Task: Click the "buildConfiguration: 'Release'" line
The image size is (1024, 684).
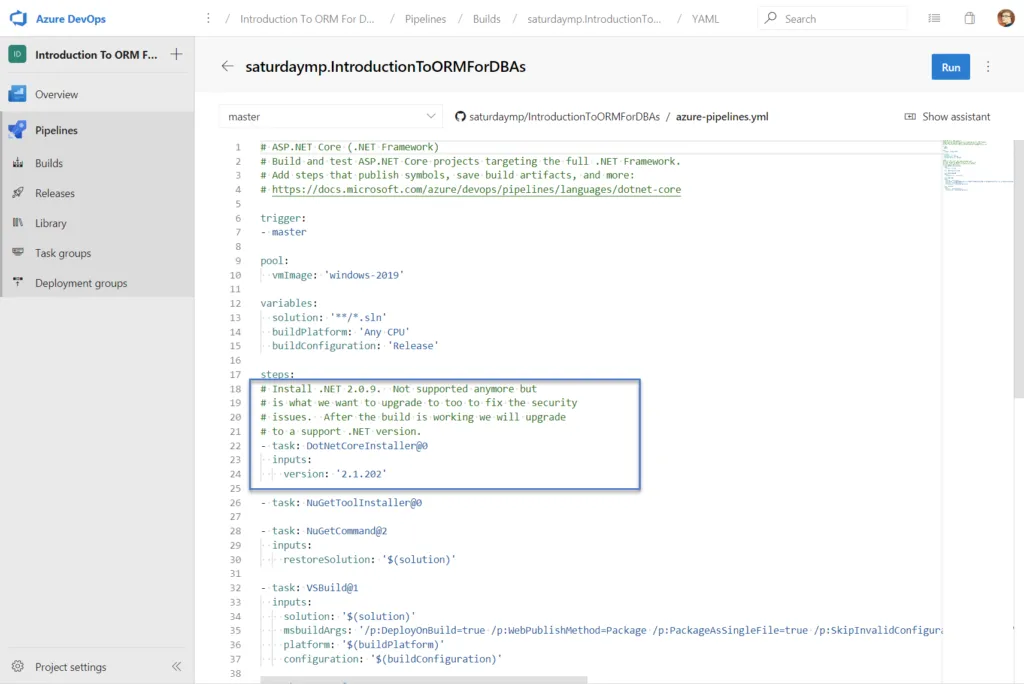Action: pyautogui.click(x=355, y=346)
